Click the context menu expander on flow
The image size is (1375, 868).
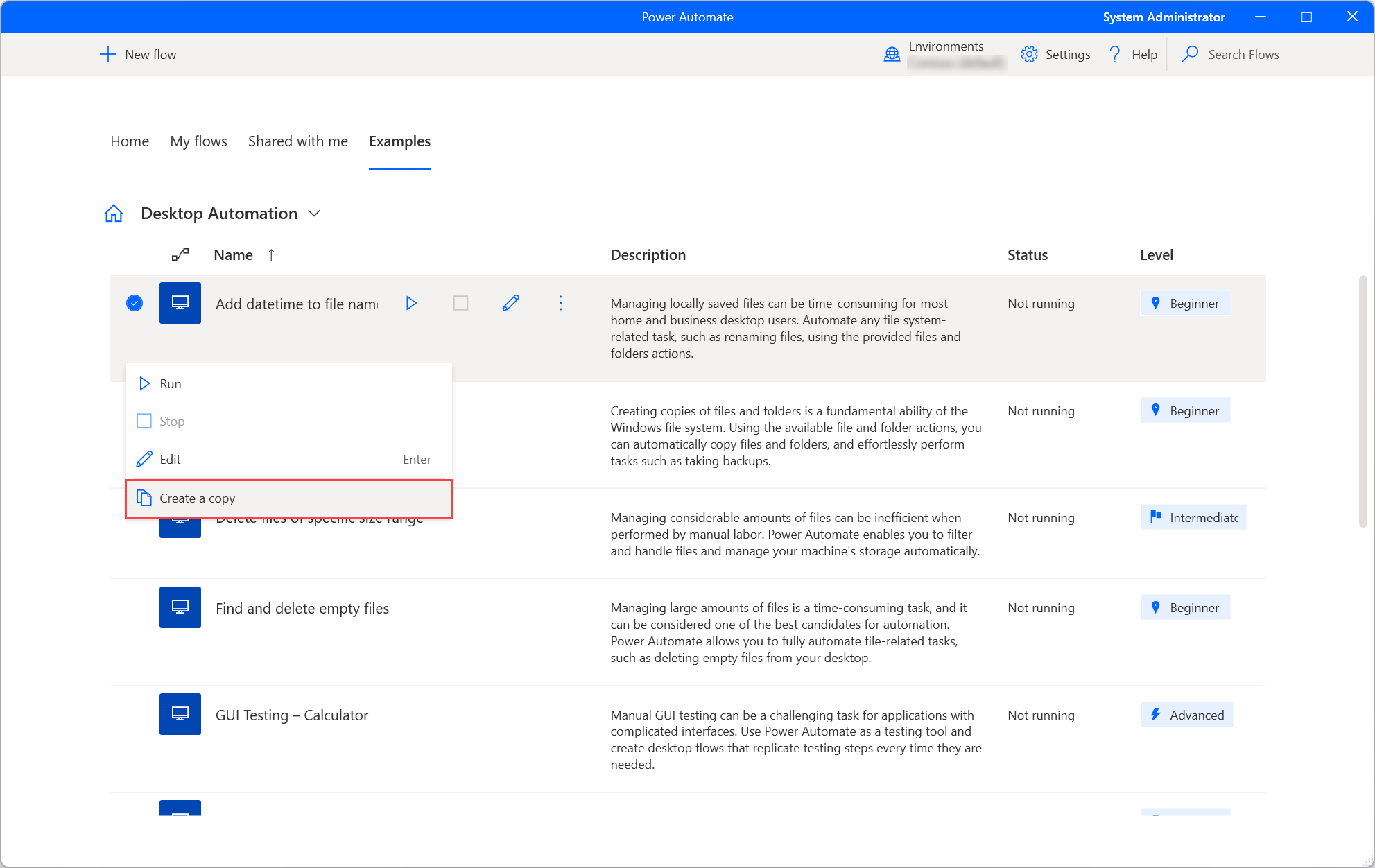click(x=561, y=303)
